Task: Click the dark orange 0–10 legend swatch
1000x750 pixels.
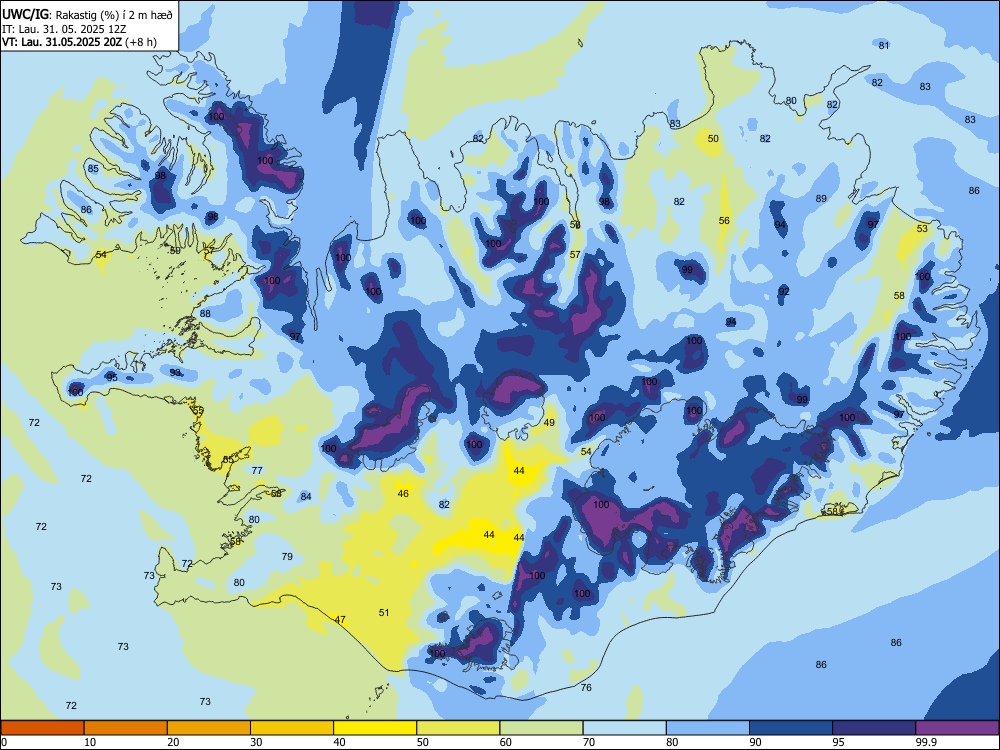Action: [42, 728]
